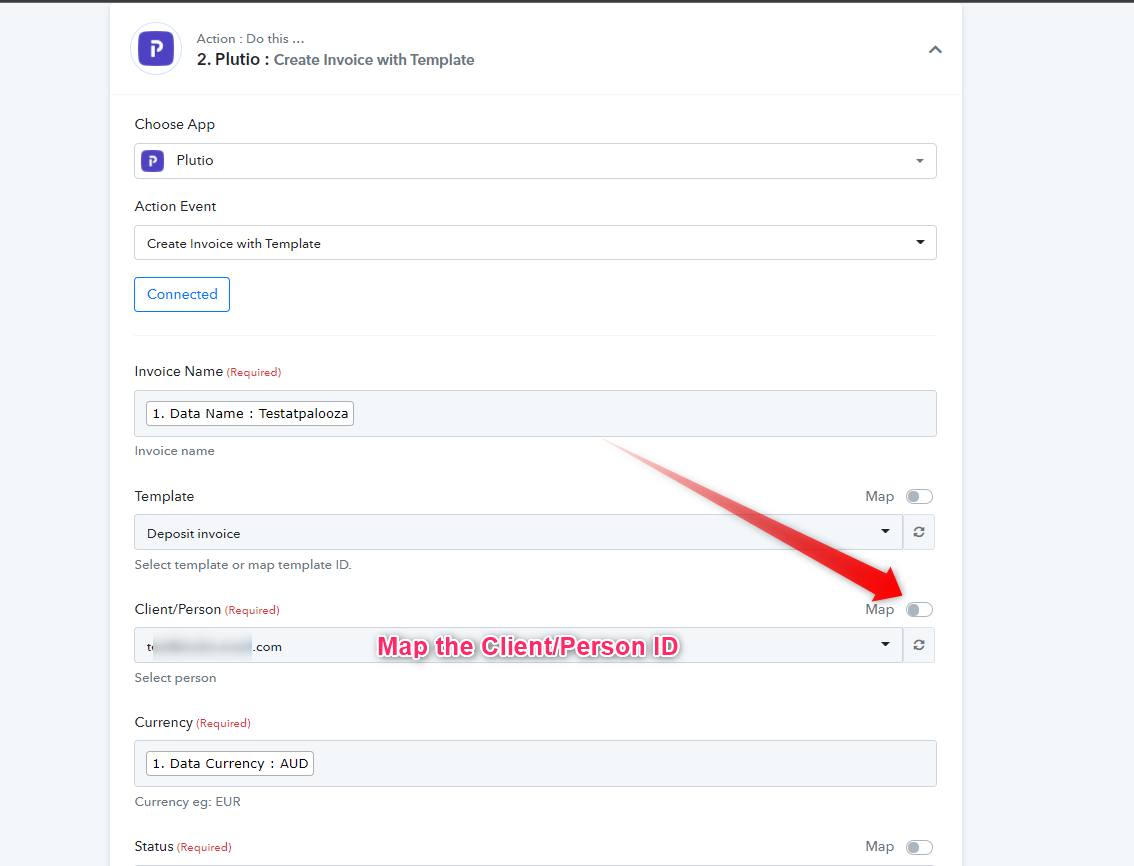Toggle the Map switch for Client/Person

click(919, 610)
